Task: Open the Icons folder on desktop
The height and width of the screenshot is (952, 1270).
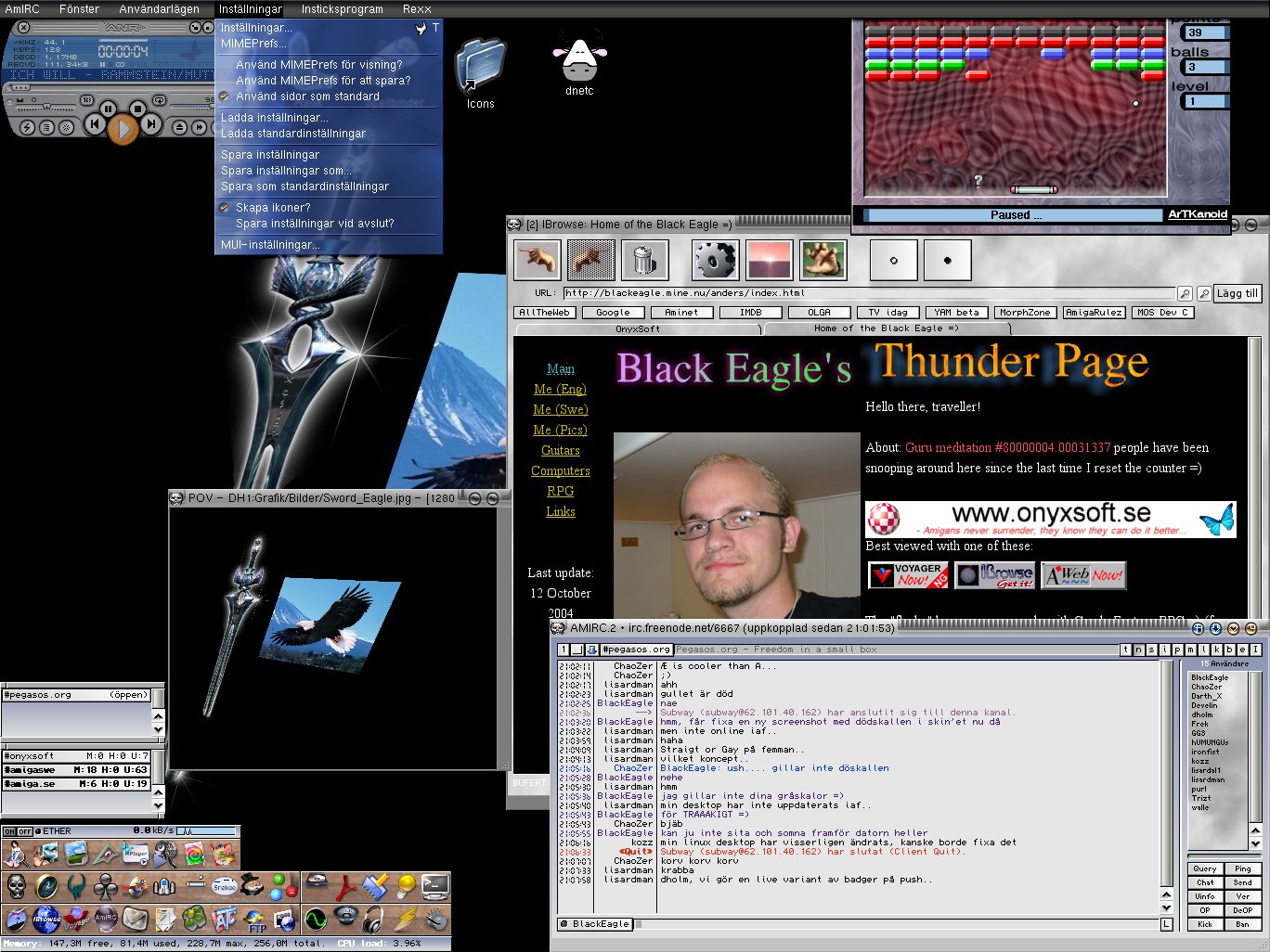Action: pyautogui.click(x=481, y=73)
